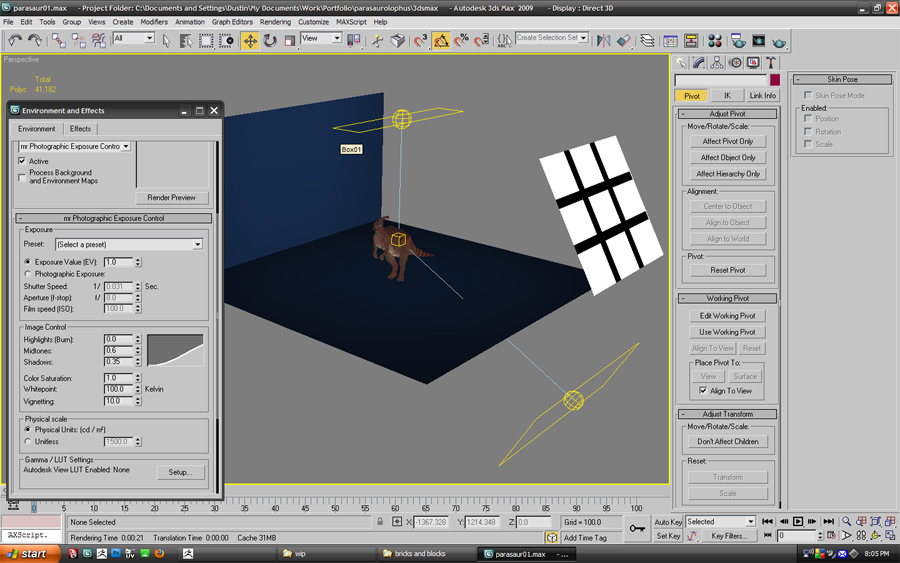The height and width of the screenshot is (563, 900).
Task: Click the Whitepoint value field
Action: pos(119,389)
